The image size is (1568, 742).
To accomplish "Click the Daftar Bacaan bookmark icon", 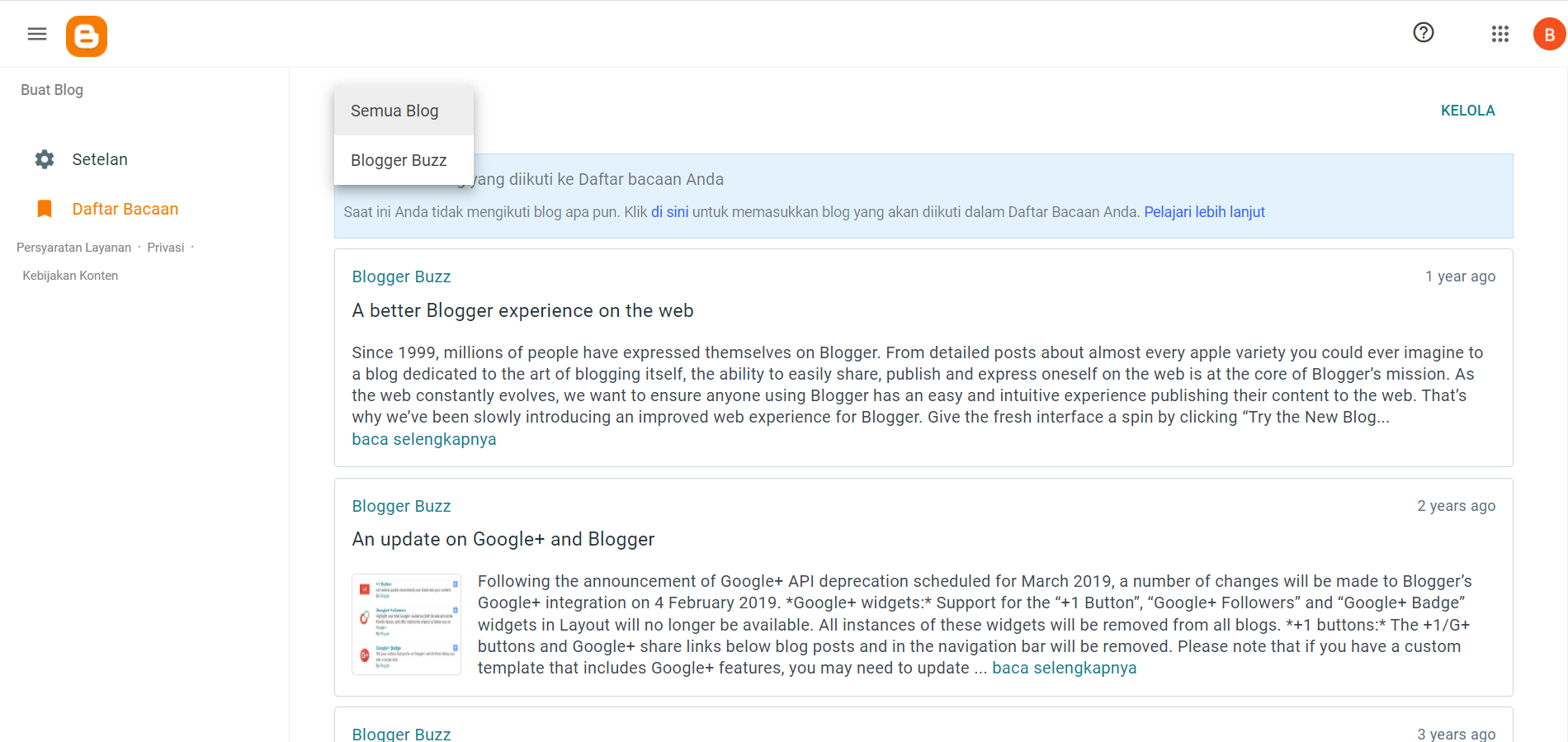I will pos(45,209).
